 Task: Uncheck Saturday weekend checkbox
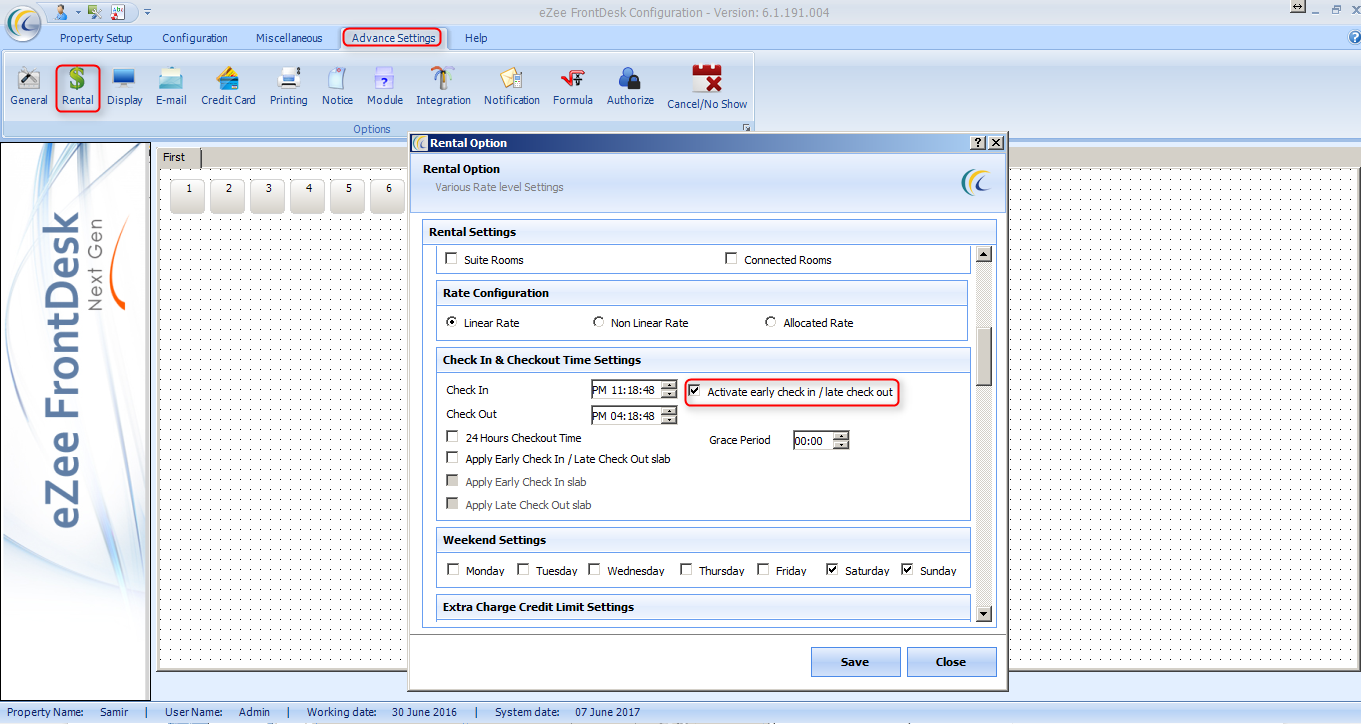(x=832, y=570)
